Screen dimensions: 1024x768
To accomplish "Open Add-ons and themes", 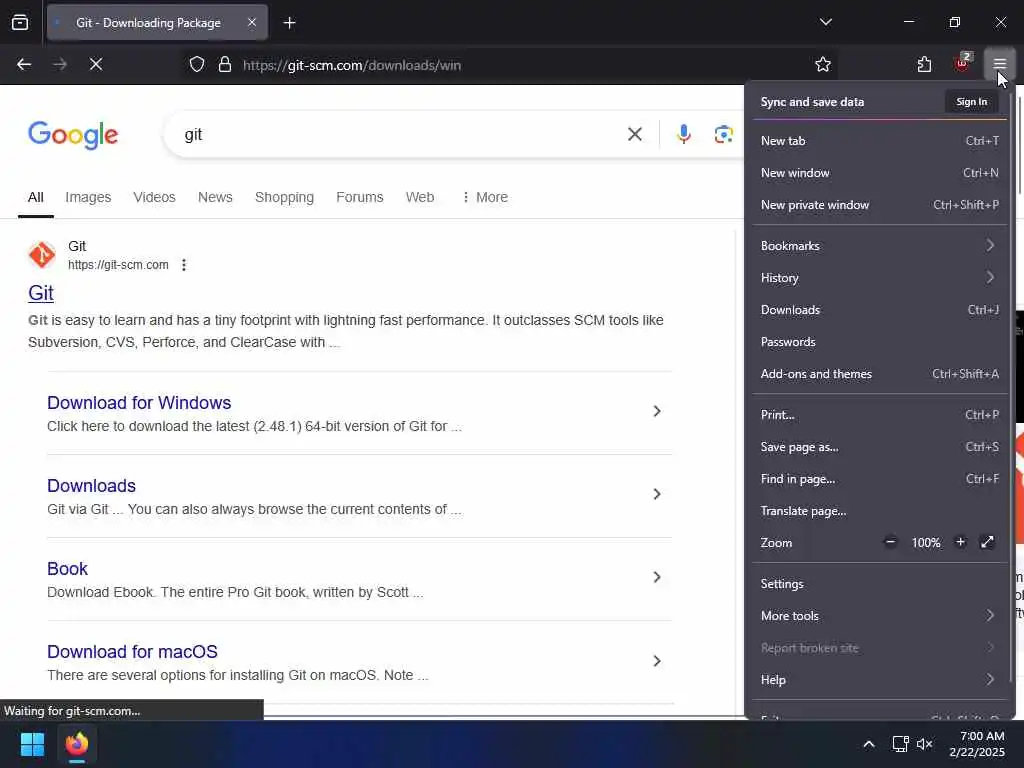I will pyautogui.click(x=880, y=374).
